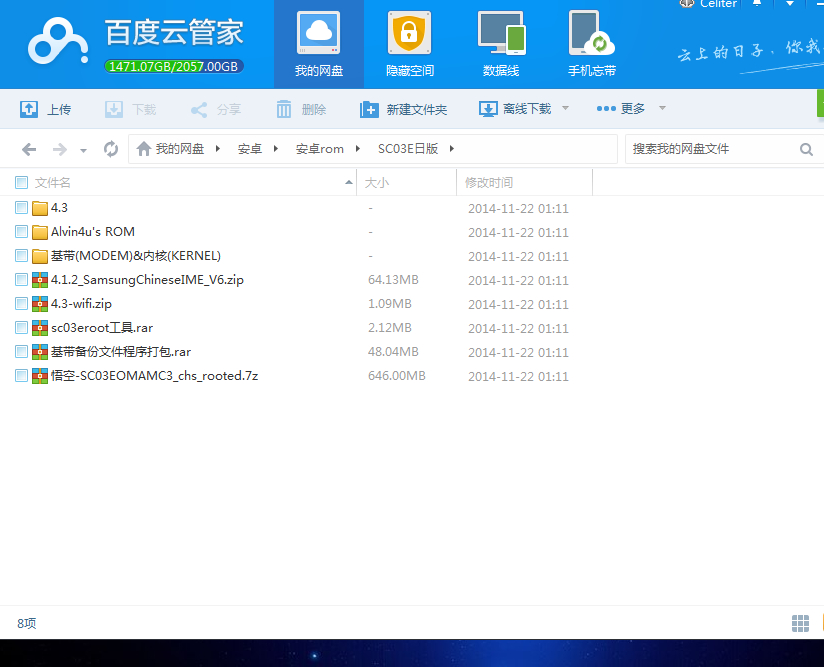Screen dimensions: 824x667
Task: Create folder with 新建文件夹
Action: click(404, 109)
